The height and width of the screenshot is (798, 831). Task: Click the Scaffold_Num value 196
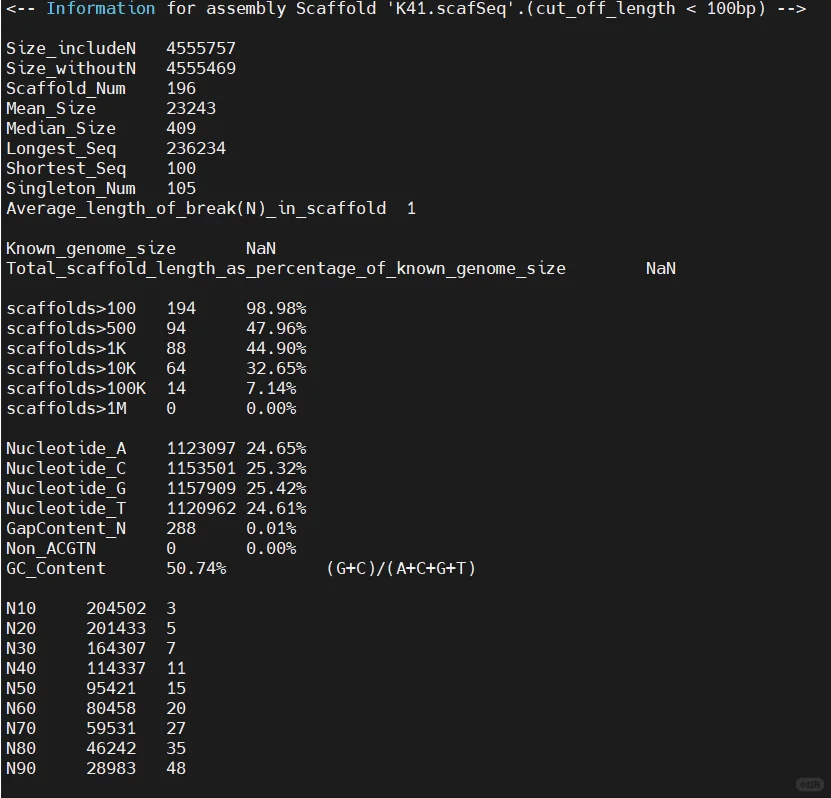(181, 88)
